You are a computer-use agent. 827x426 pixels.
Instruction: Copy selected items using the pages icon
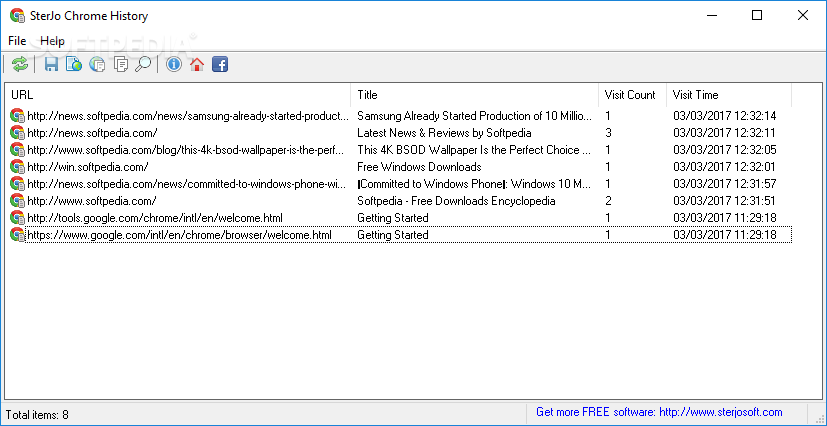click(x=121, y=64)
